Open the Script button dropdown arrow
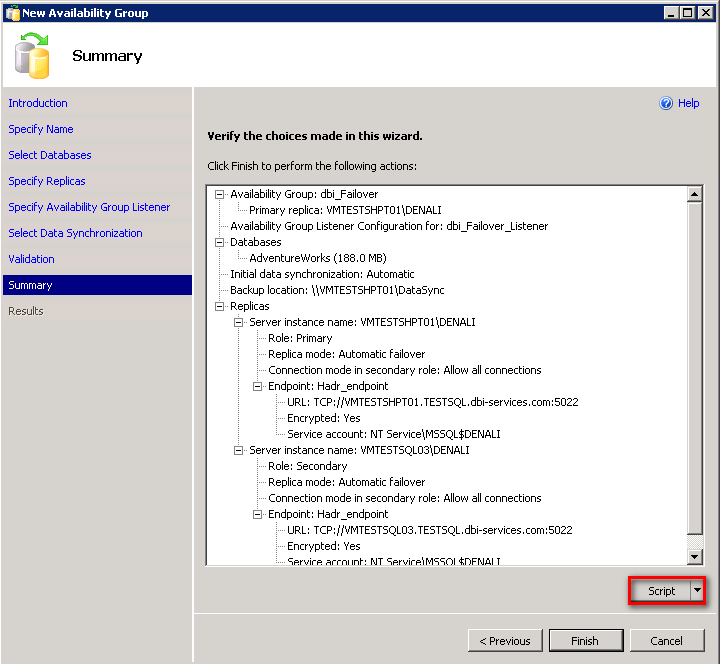This screenshot has height=664, width=720. coord(697,591)
